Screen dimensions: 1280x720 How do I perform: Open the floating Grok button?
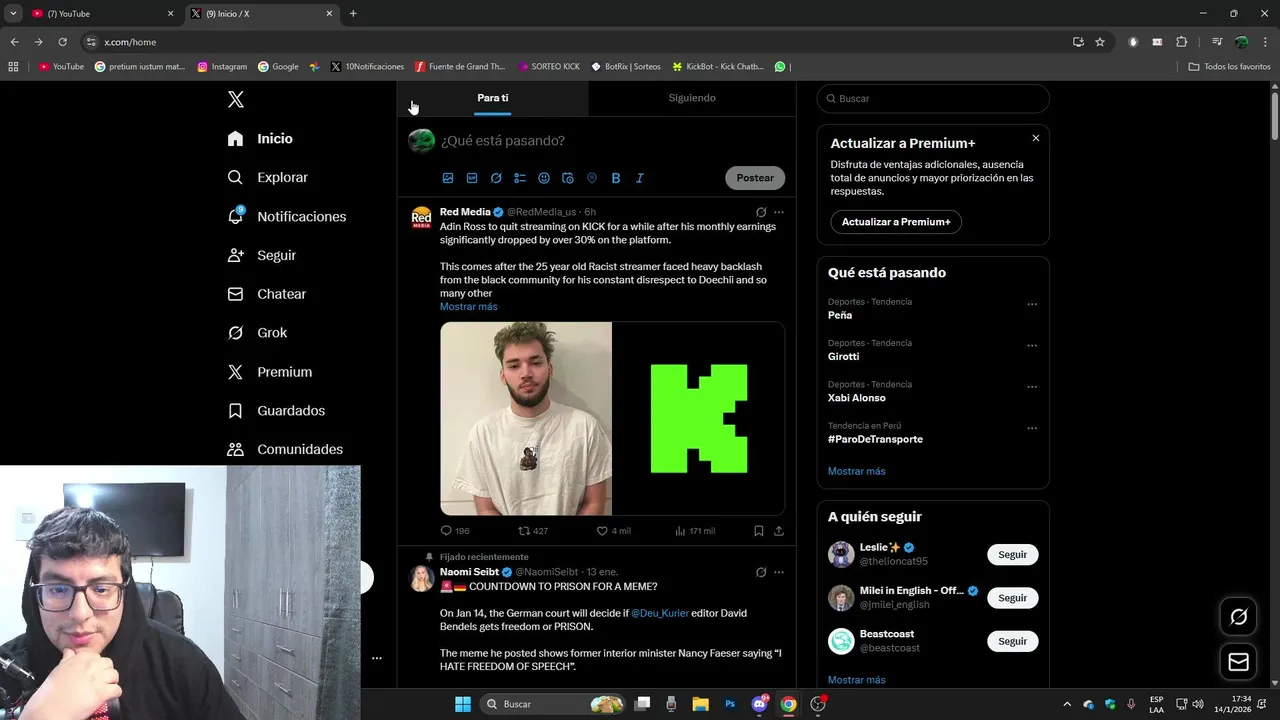tap(1238, 617)
